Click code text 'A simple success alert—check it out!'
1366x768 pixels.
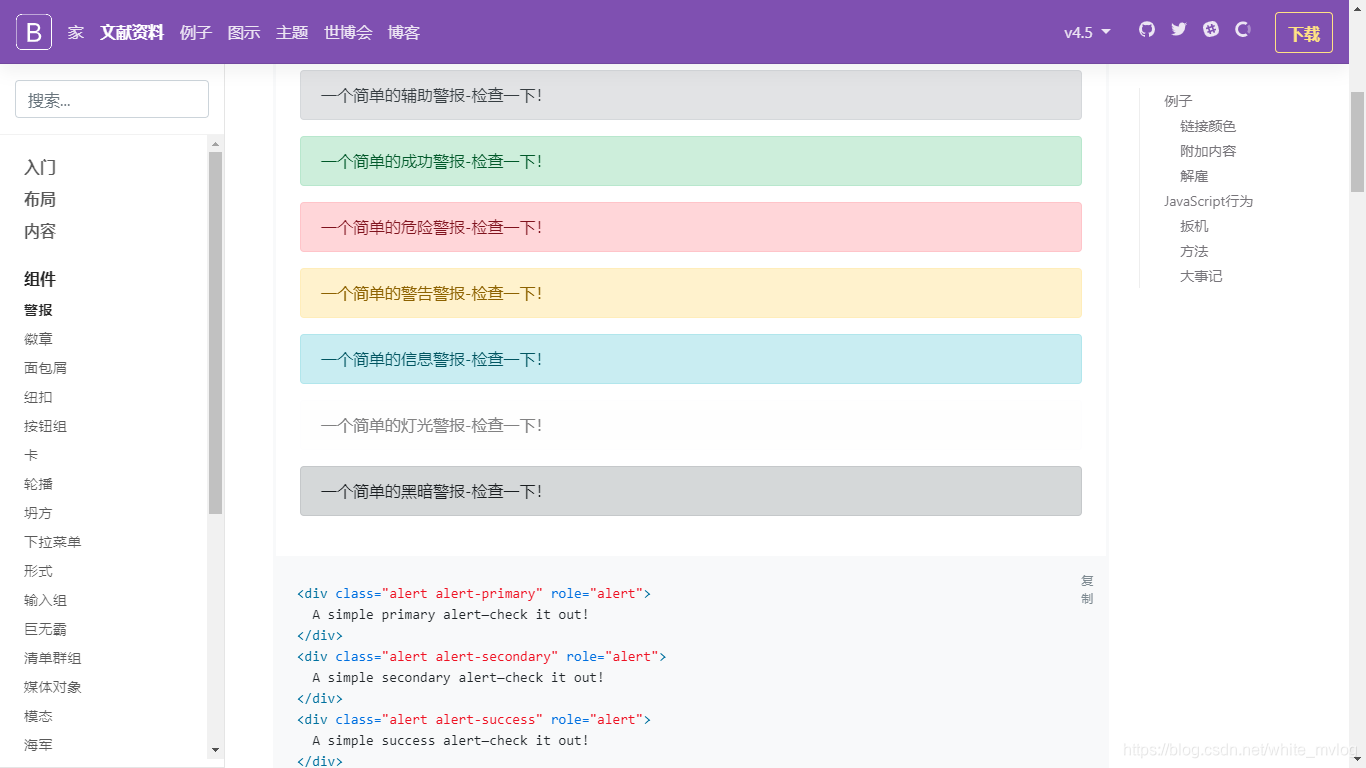[451, 740]
